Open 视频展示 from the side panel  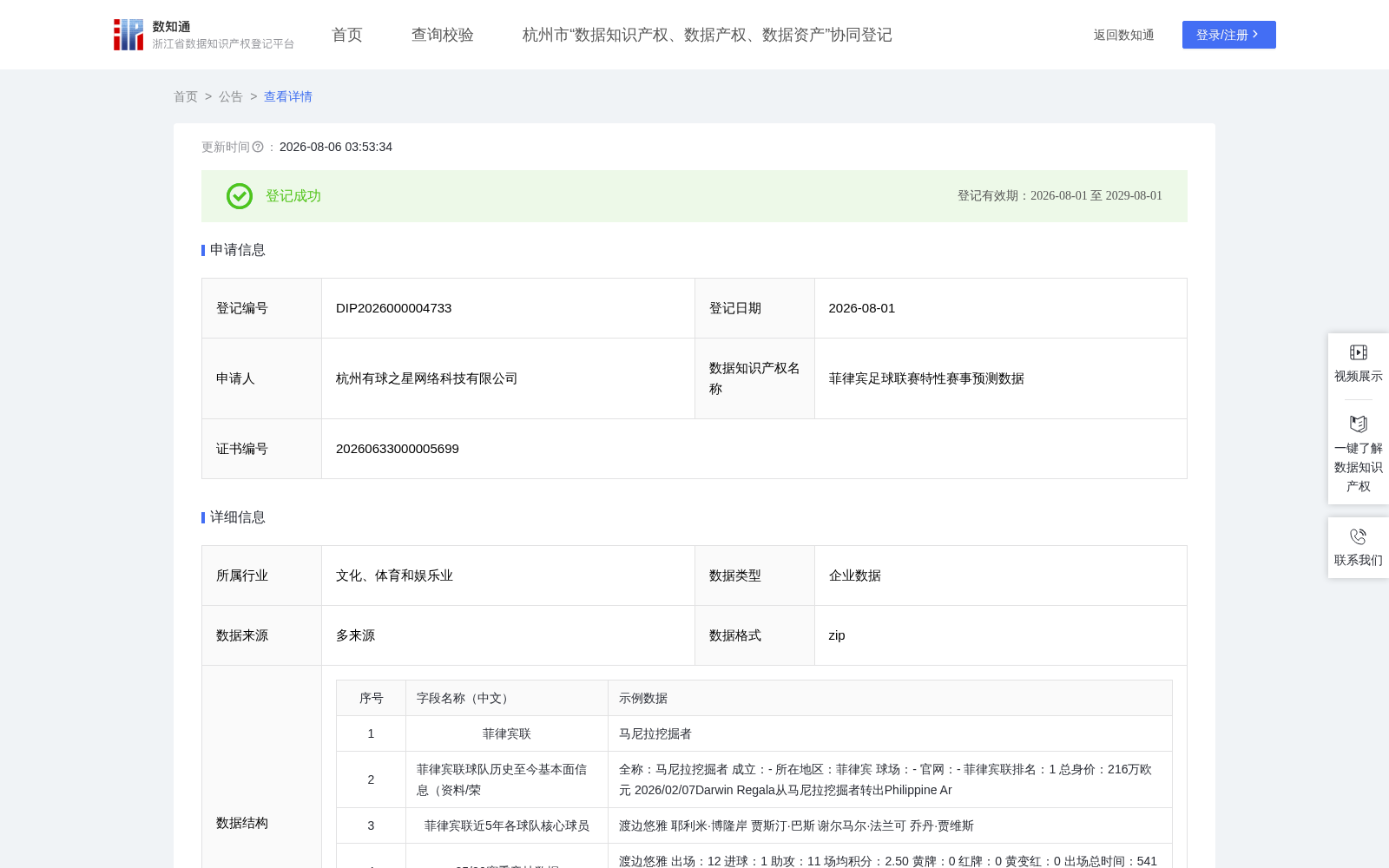tap(1359, 364)
